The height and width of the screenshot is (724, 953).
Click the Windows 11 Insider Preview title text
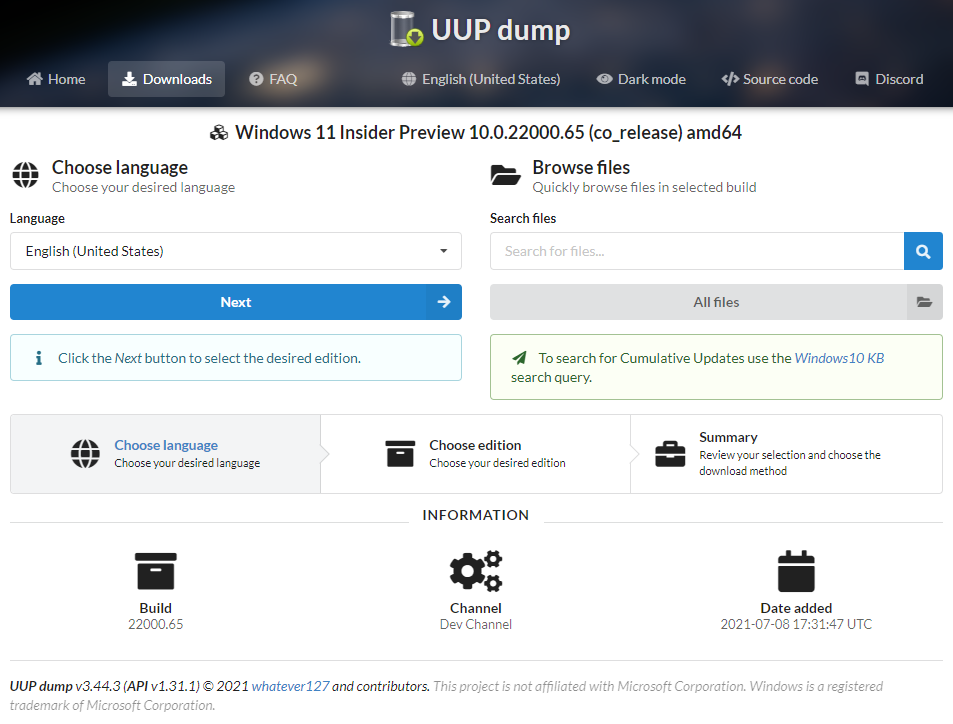click(x=489, y=133)
